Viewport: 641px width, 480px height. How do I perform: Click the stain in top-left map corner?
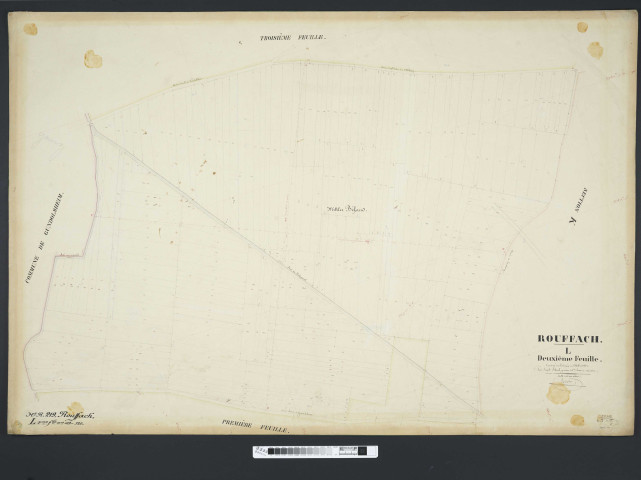[30, 29]
